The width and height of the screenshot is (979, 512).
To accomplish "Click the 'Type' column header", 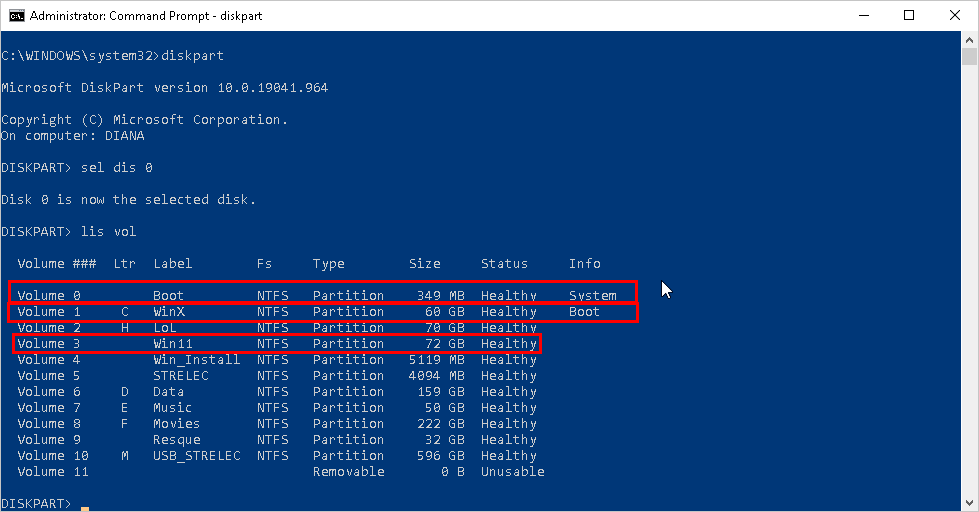I will point(328,263).
